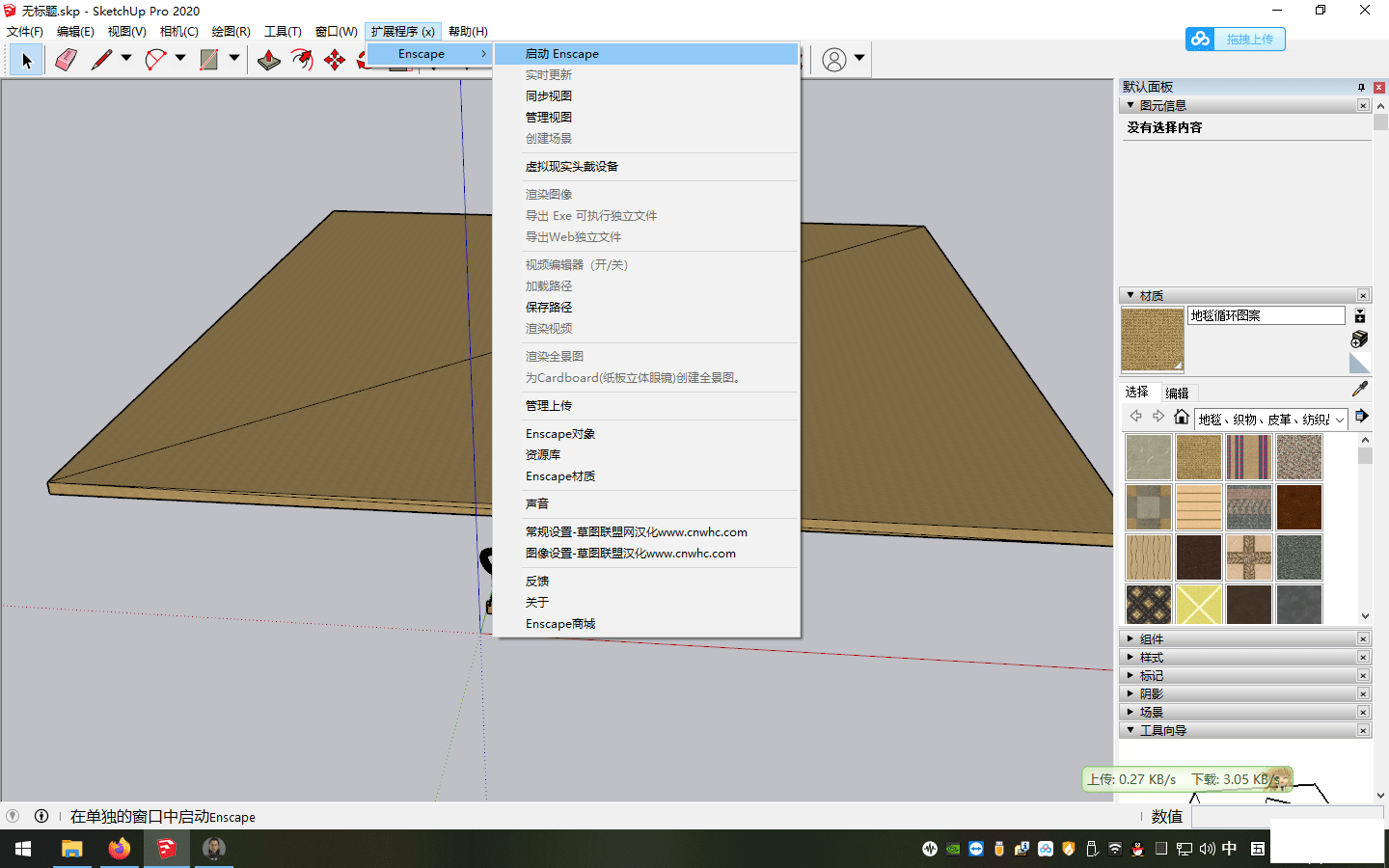Select the Arc drawing tool

[155, 60]
